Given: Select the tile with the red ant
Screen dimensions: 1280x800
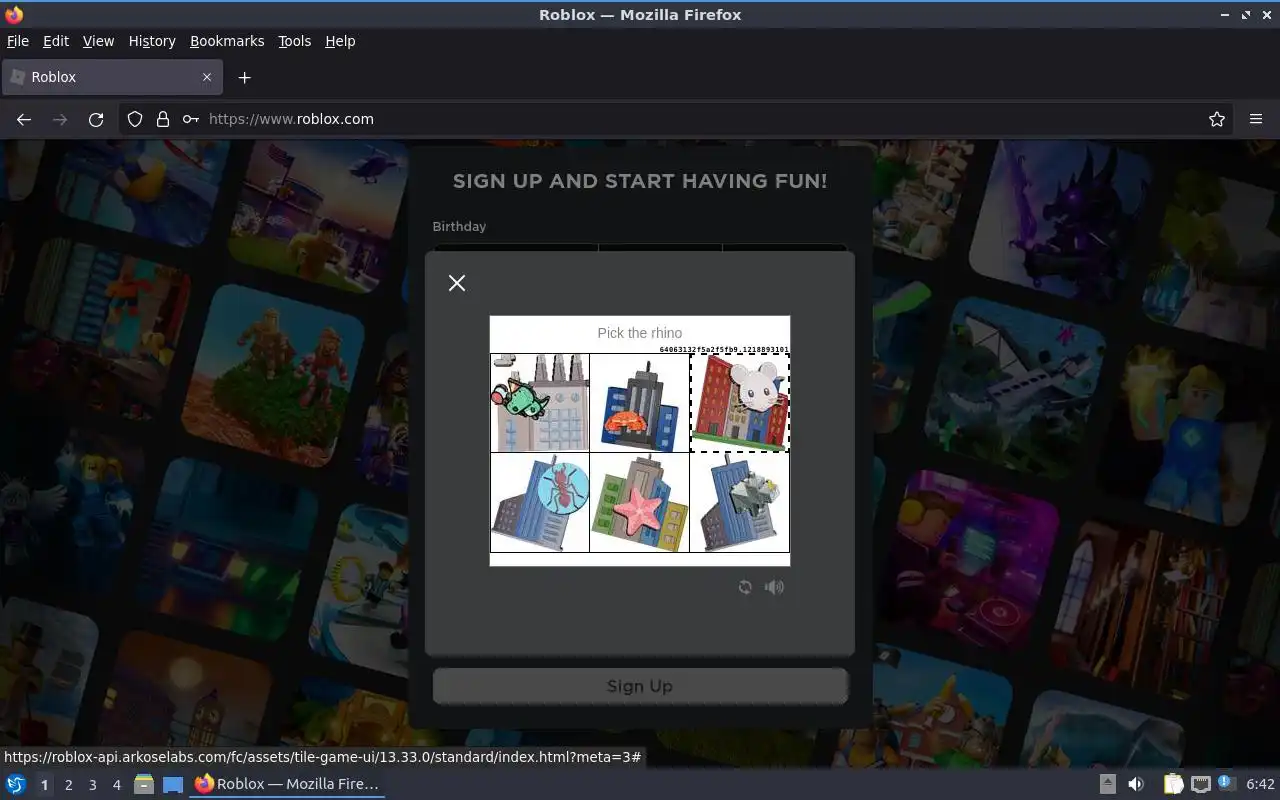Looking at the screenshot, I should (540, 502).
